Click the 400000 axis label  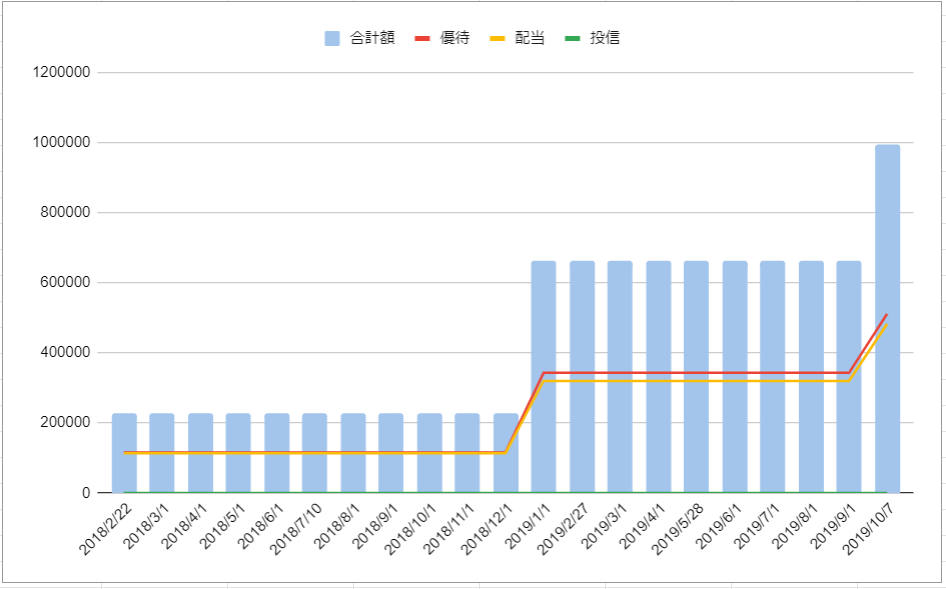[65, 352]
